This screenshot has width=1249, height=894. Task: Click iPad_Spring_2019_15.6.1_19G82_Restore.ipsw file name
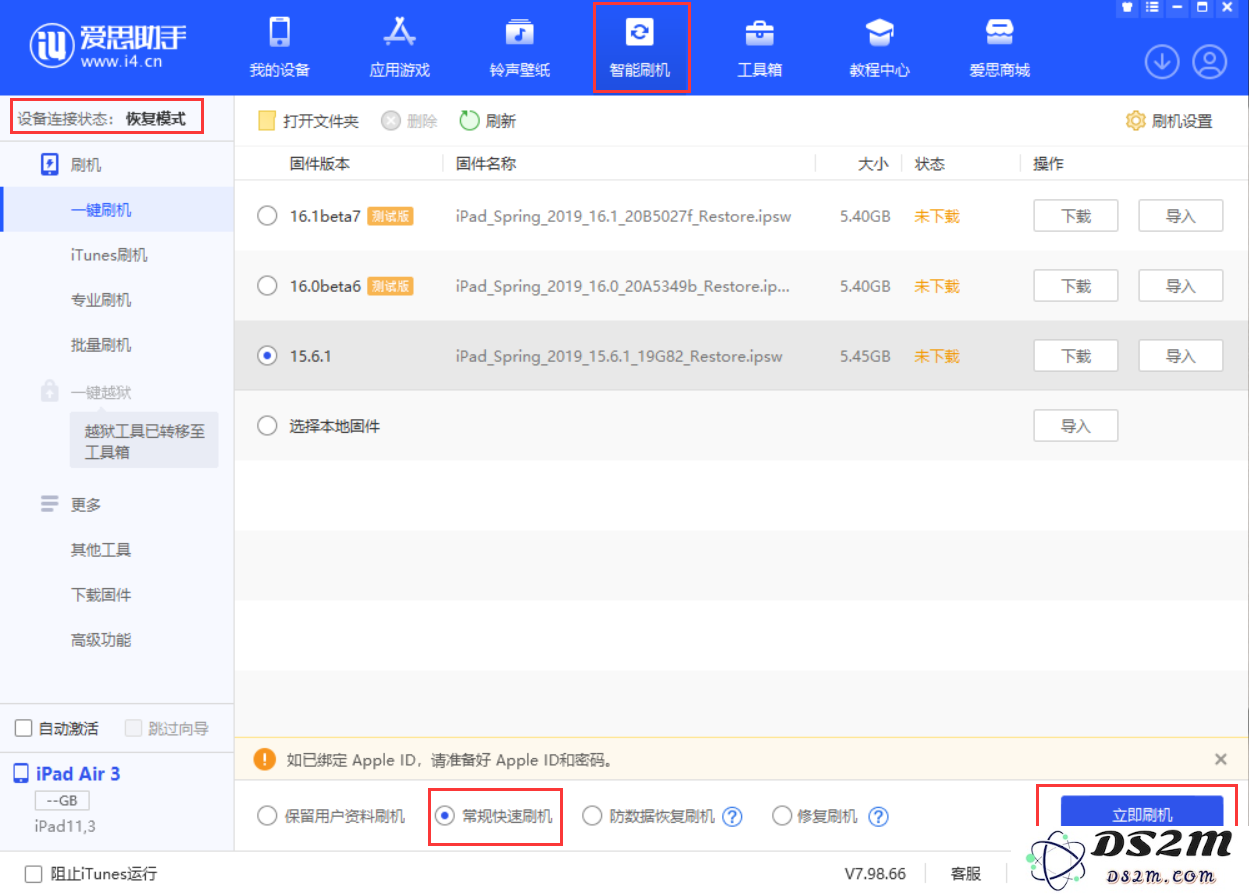[x=619, y=356]
